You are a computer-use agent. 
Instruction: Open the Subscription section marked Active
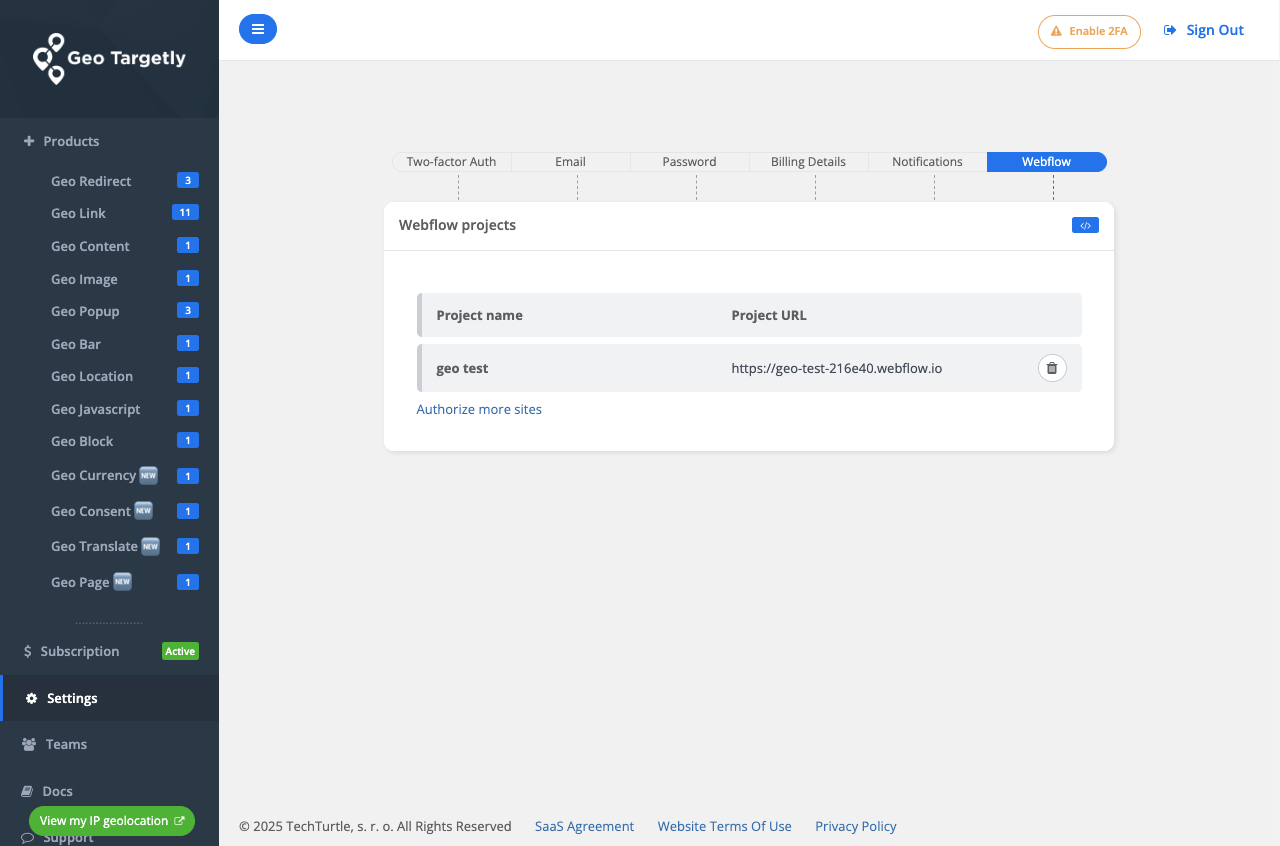pyautogui.click(x=79, y=651)
